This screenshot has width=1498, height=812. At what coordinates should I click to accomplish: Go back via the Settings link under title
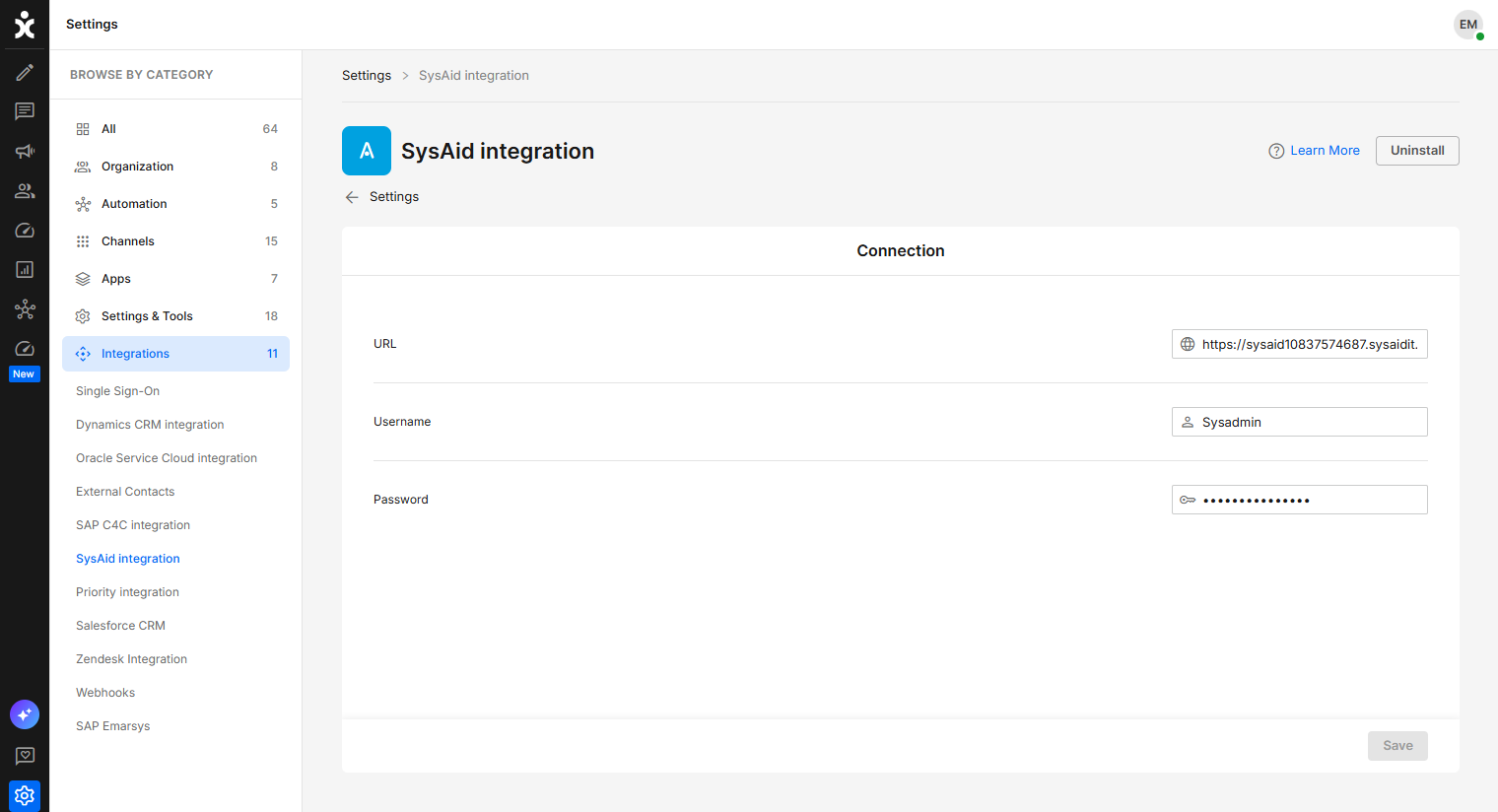[x=394, y=197]
